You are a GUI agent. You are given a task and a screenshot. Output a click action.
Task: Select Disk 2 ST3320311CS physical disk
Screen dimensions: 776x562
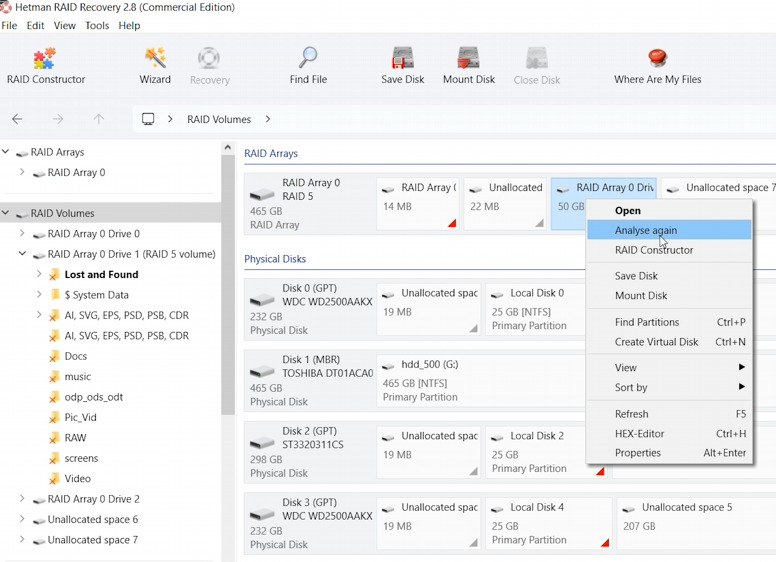coord(309,452)
